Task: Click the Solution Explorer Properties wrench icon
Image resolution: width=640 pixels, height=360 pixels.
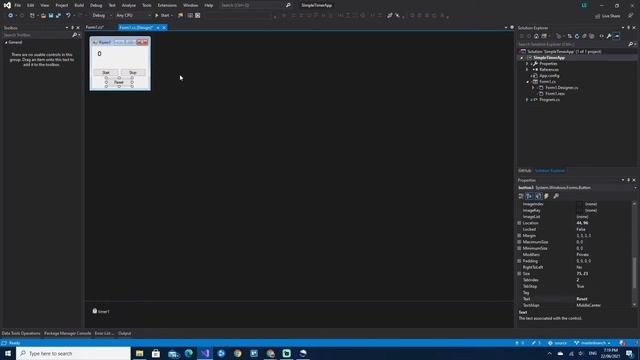Action: (x=609, y=36)
